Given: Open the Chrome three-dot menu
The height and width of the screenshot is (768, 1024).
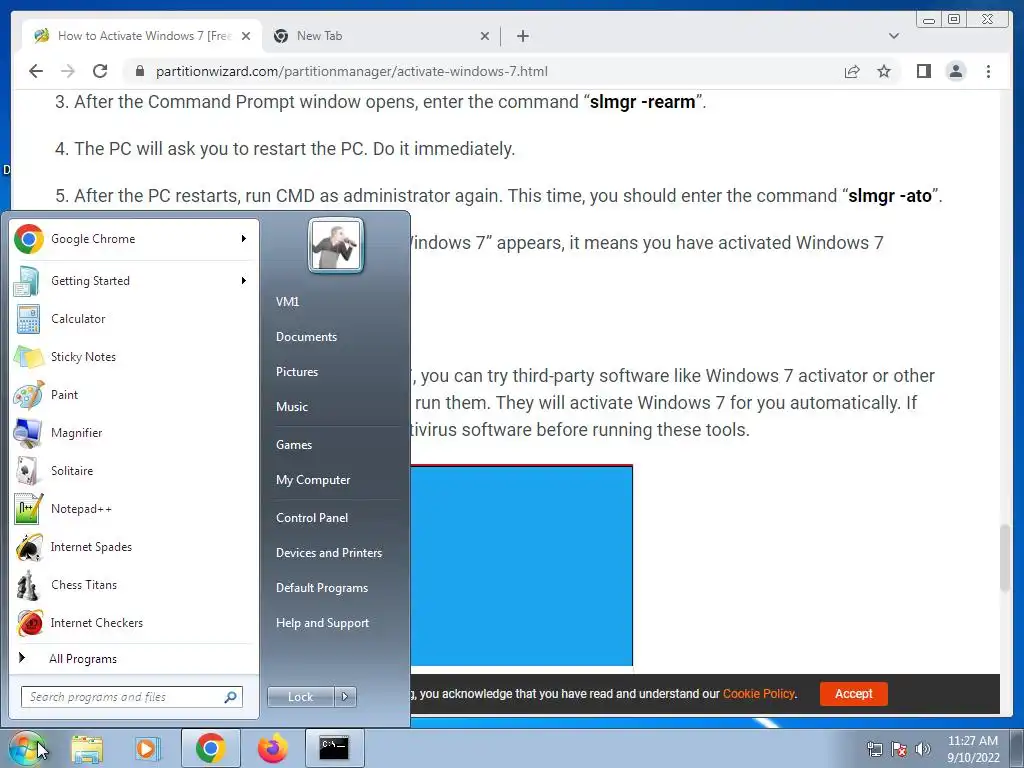Looking at the screenshot, I should tap(988, 71).
